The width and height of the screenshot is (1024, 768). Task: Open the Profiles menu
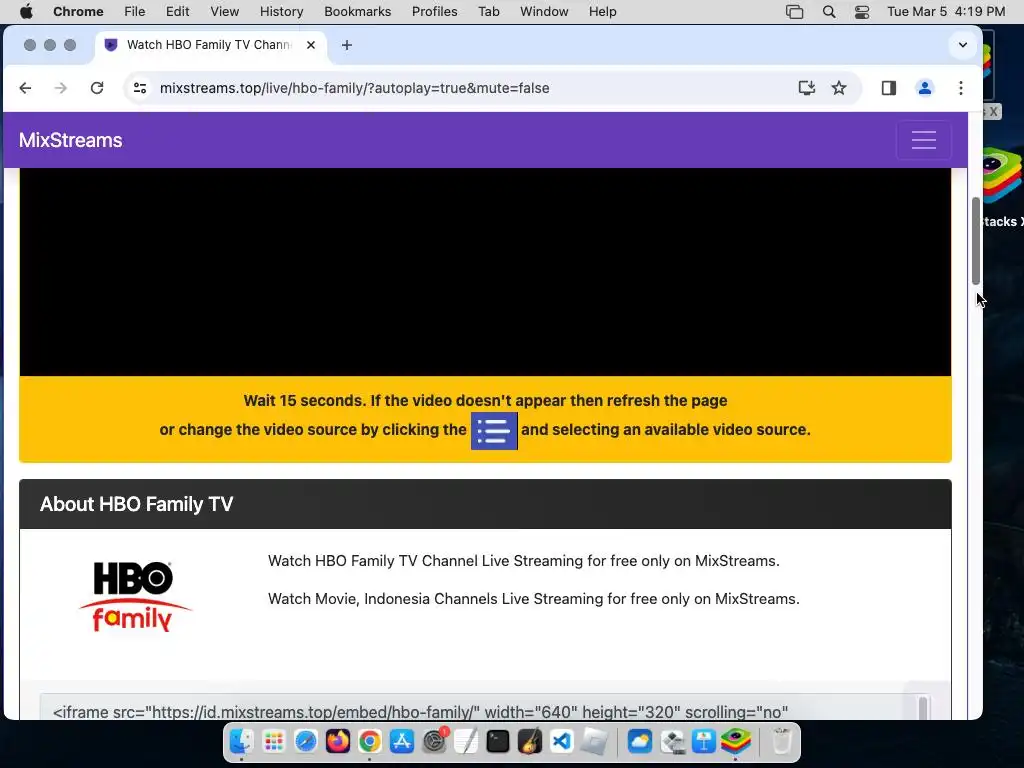(434, 12)
